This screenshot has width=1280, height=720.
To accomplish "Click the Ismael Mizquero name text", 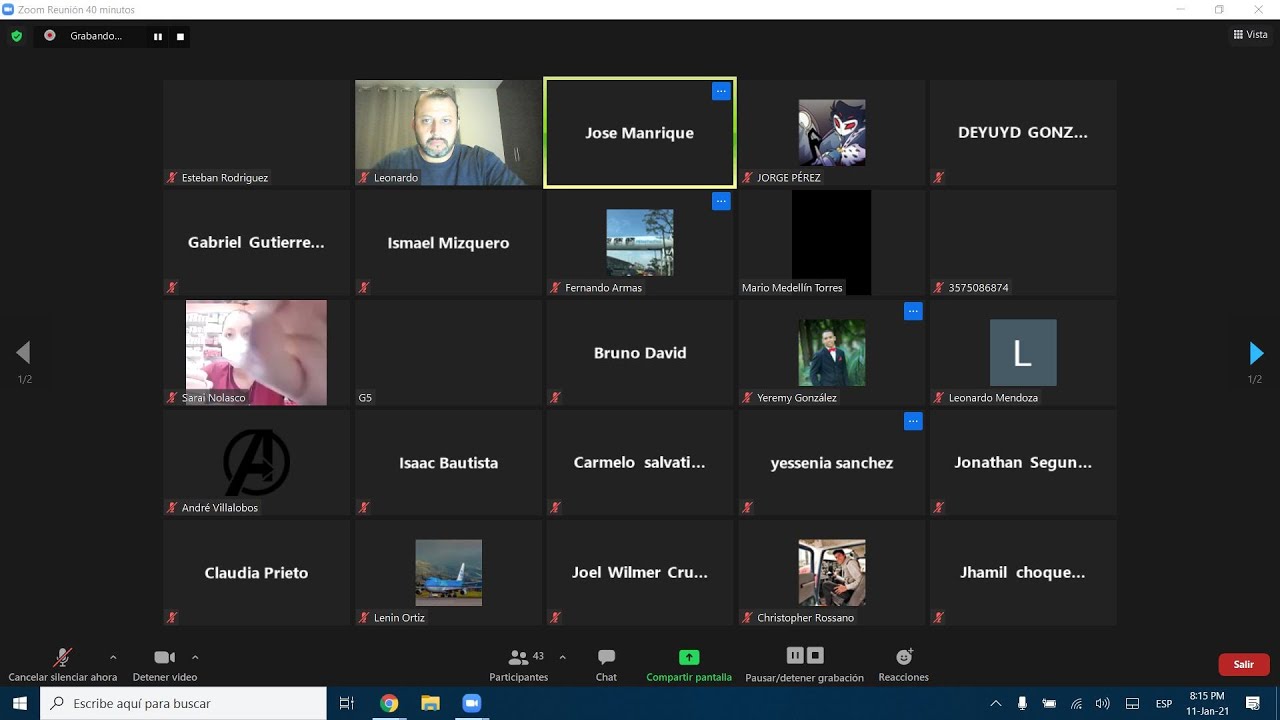I will [448, 243].
